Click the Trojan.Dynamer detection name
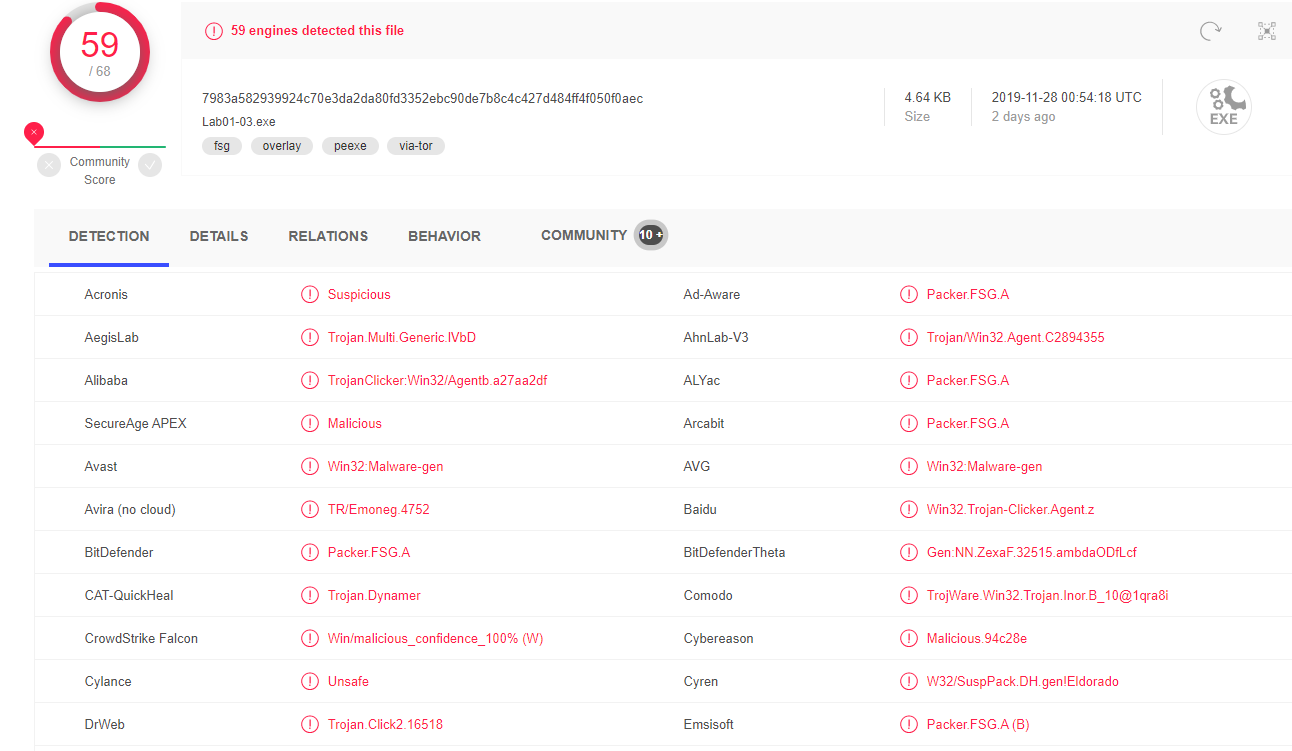 374,595
